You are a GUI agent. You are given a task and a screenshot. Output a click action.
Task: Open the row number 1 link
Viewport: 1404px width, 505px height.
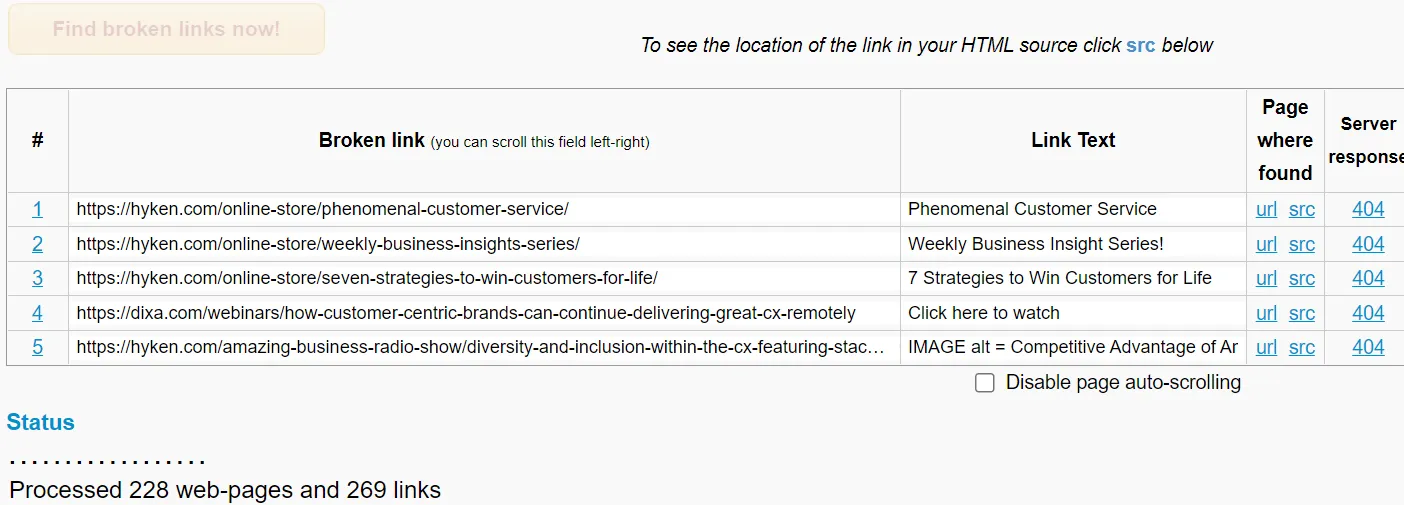pos(37,209)
